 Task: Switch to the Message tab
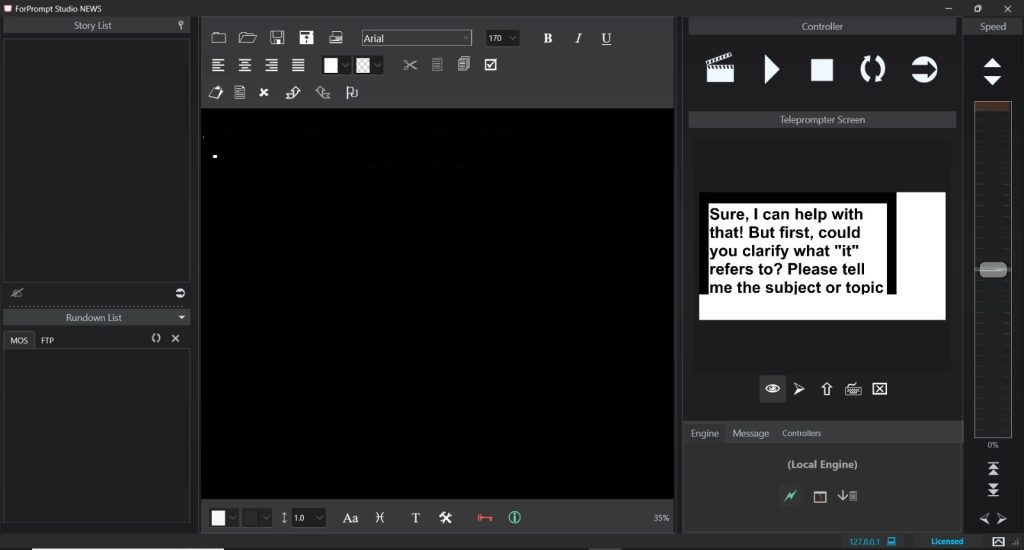[x=750, y=433]
